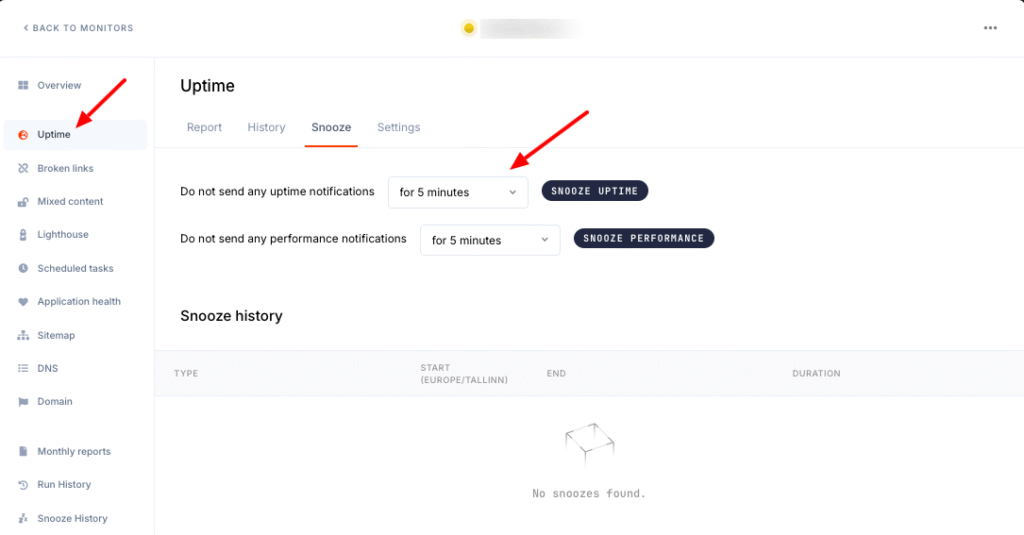Click the Sitemap hierarchy icon

coord(23,335)
